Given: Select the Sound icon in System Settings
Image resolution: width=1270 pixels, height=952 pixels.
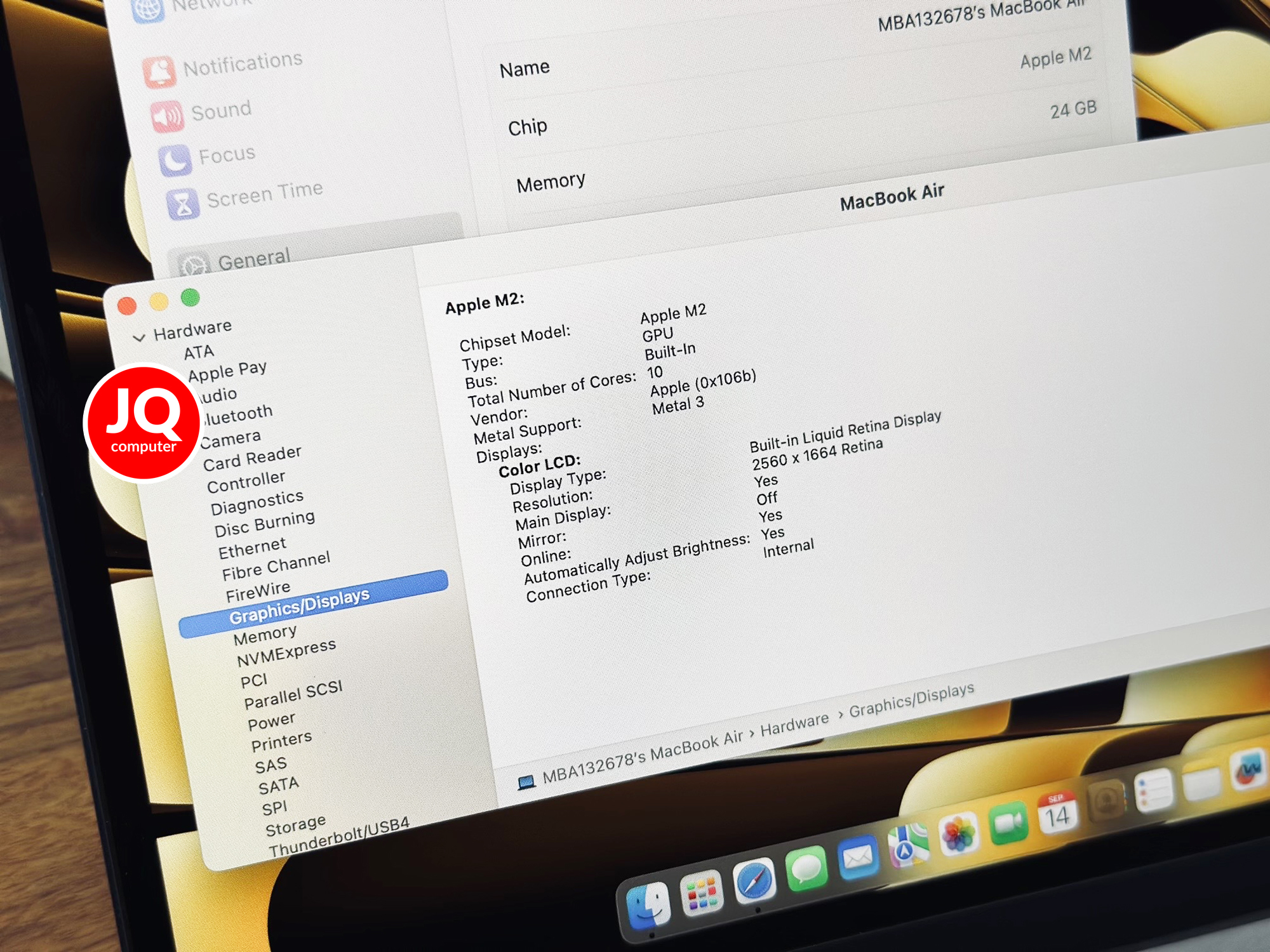Looking at the screenshot, I should 167,117.
